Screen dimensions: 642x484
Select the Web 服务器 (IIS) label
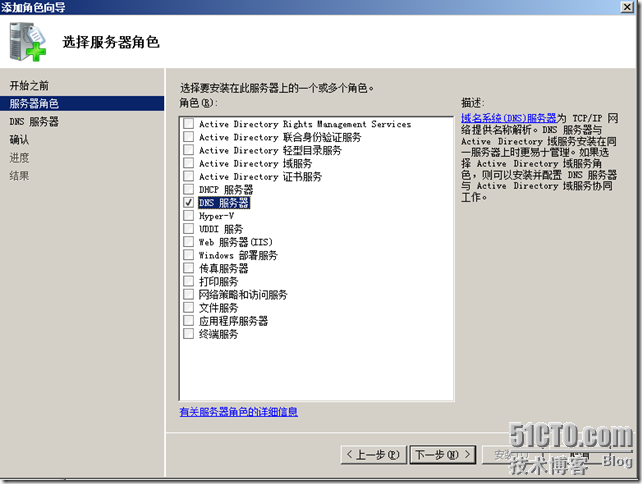point(236,242)
